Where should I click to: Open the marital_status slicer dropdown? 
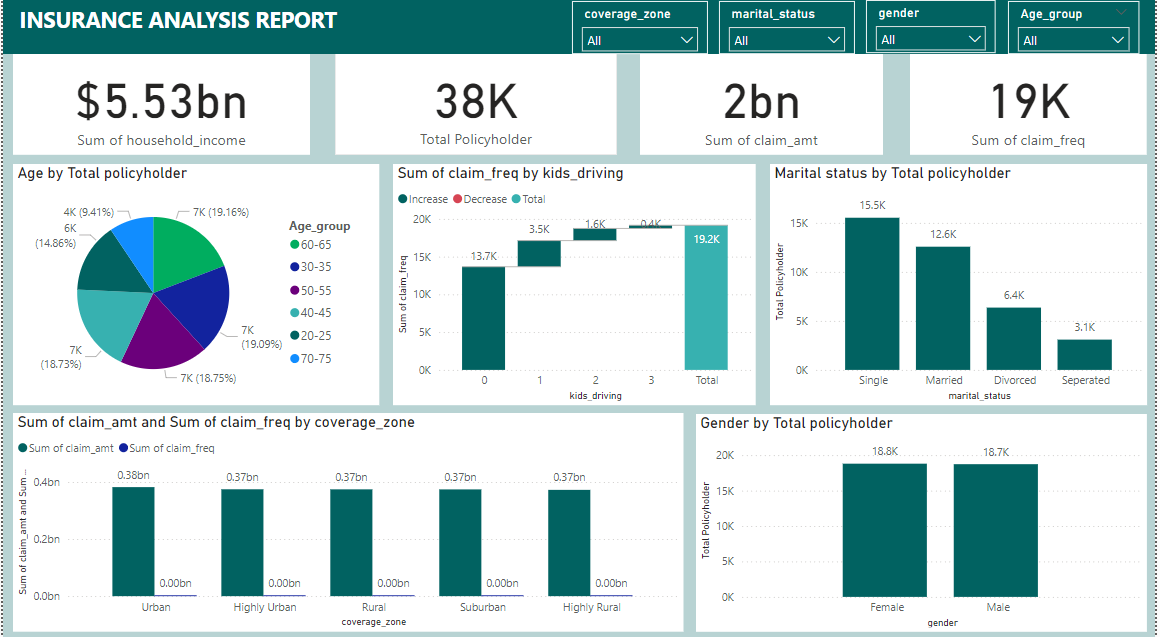click(x=786, y=40)
